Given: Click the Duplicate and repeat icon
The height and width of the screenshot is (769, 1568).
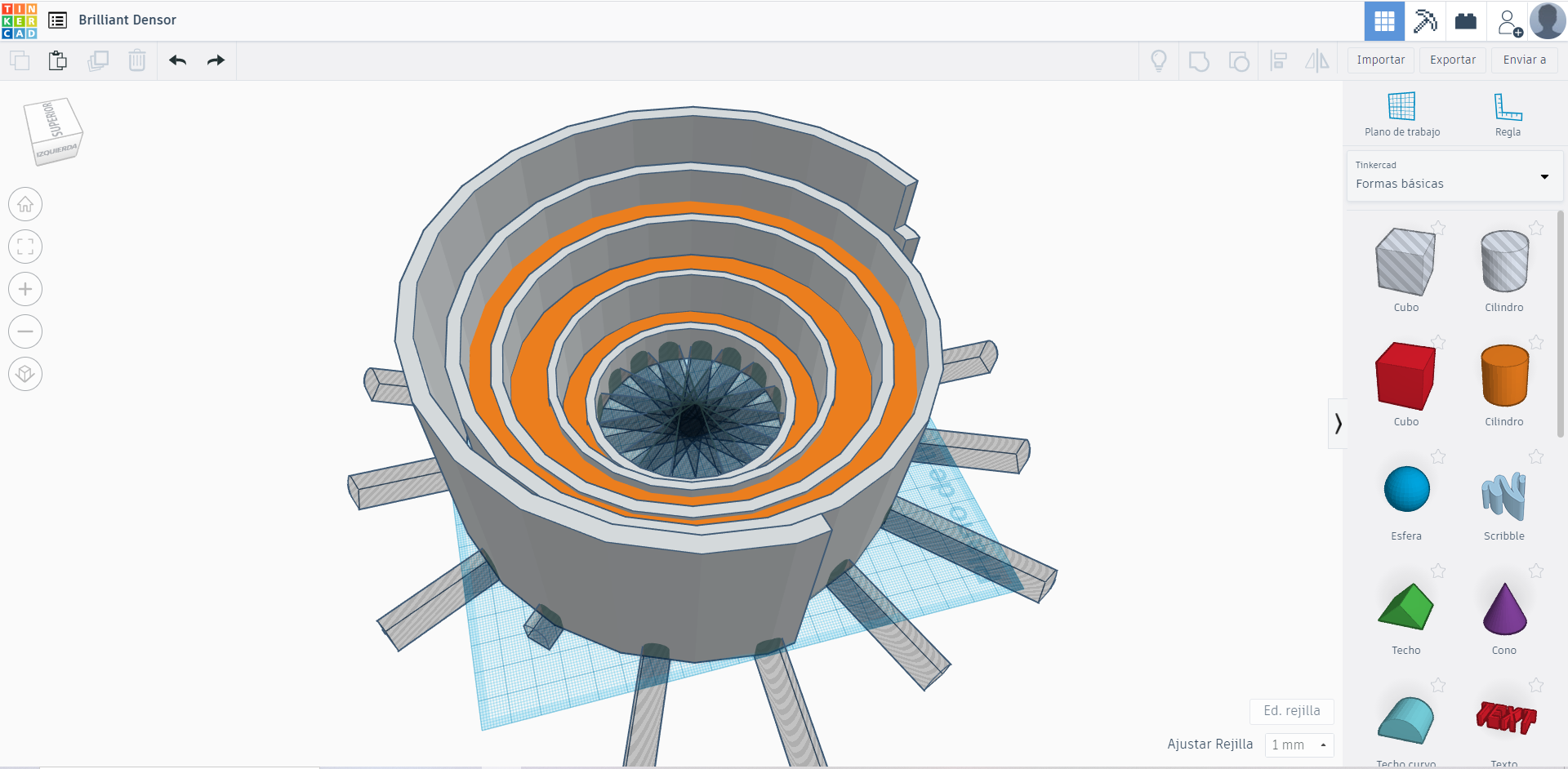Looking at the screenshot, I should [98, 60].
